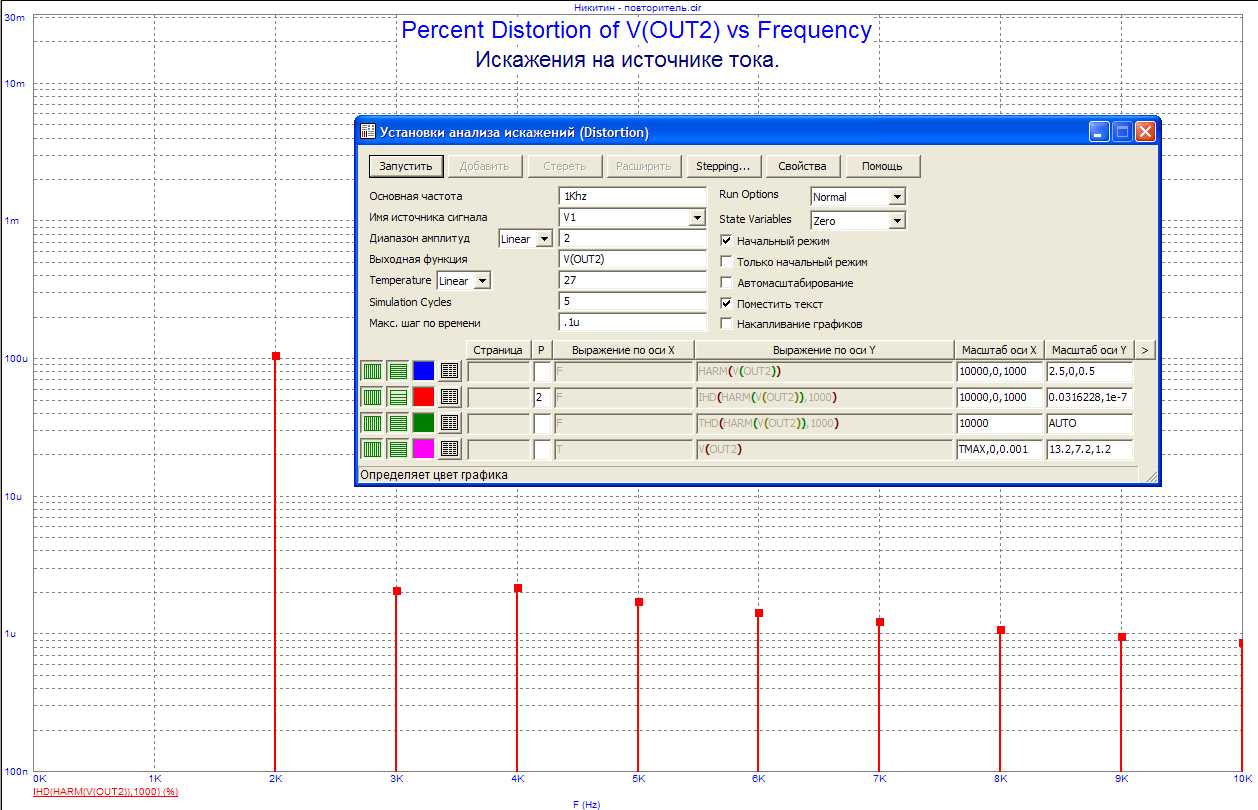Open the Имя источника сигнала dropdown

pos(697,218)
